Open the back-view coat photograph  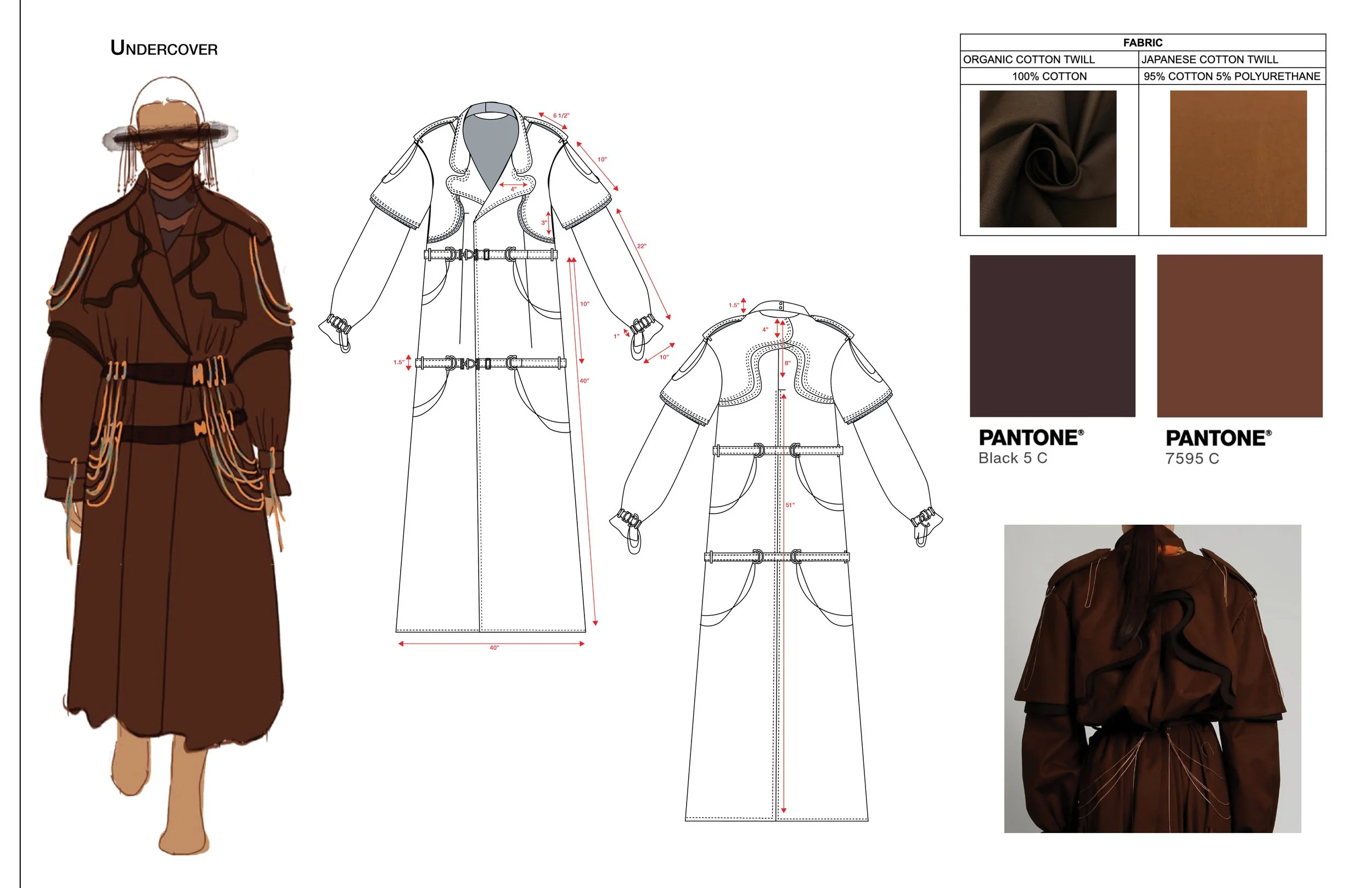[x=1152, y=678]
